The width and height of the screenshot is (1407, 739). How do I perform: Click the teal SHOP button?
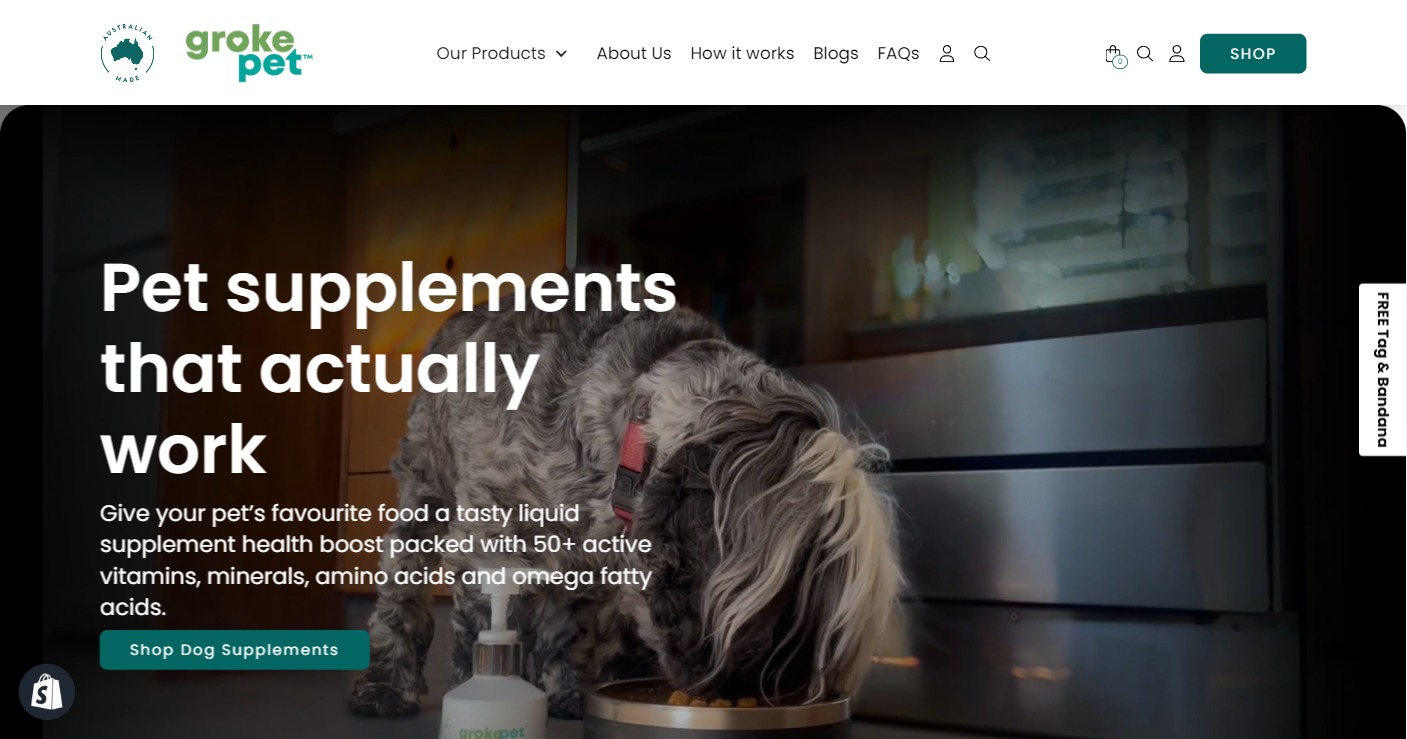tap(1253, 54)
